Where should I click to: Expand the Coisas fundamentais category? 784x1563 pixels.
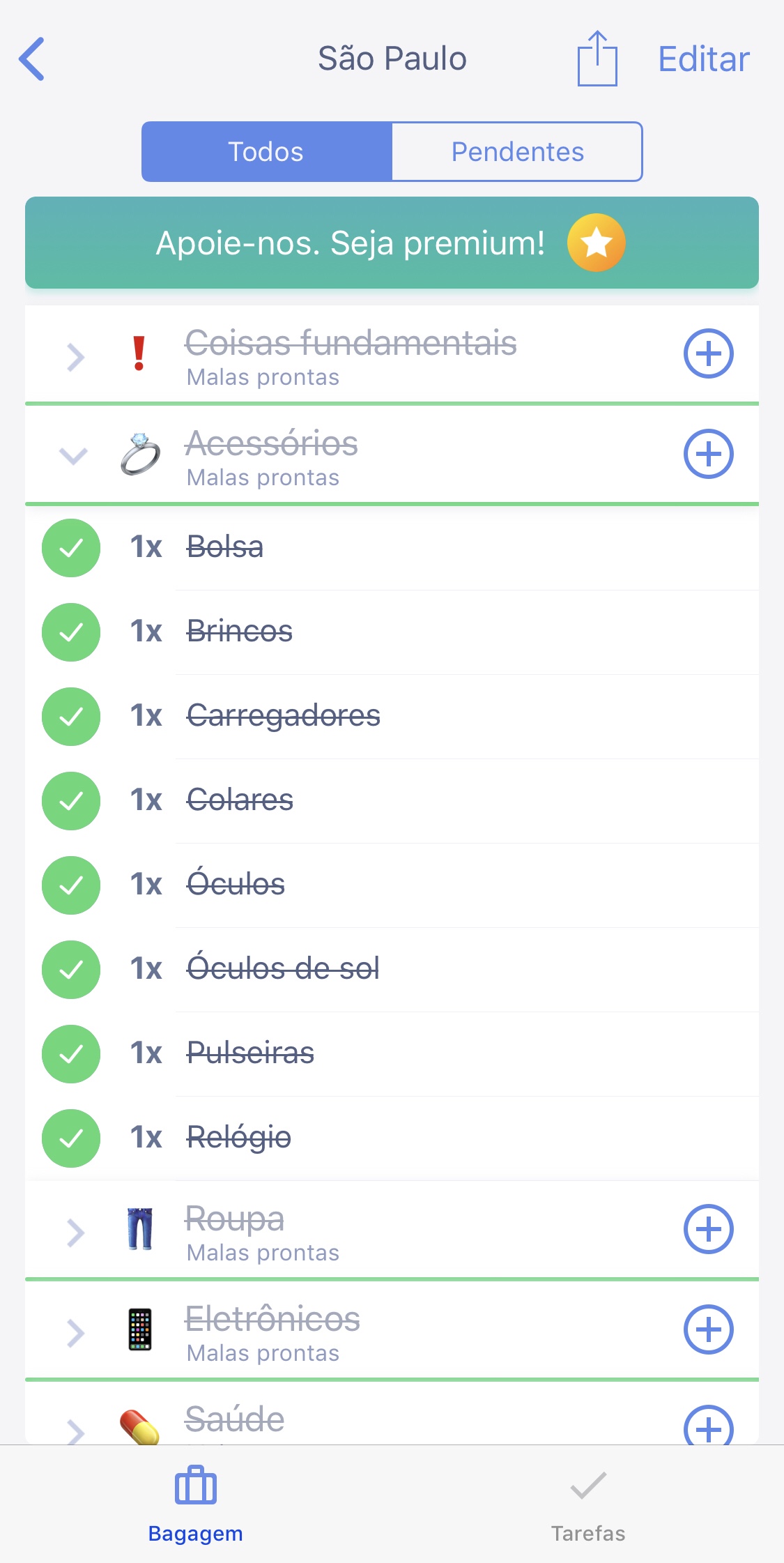(75, 357)
